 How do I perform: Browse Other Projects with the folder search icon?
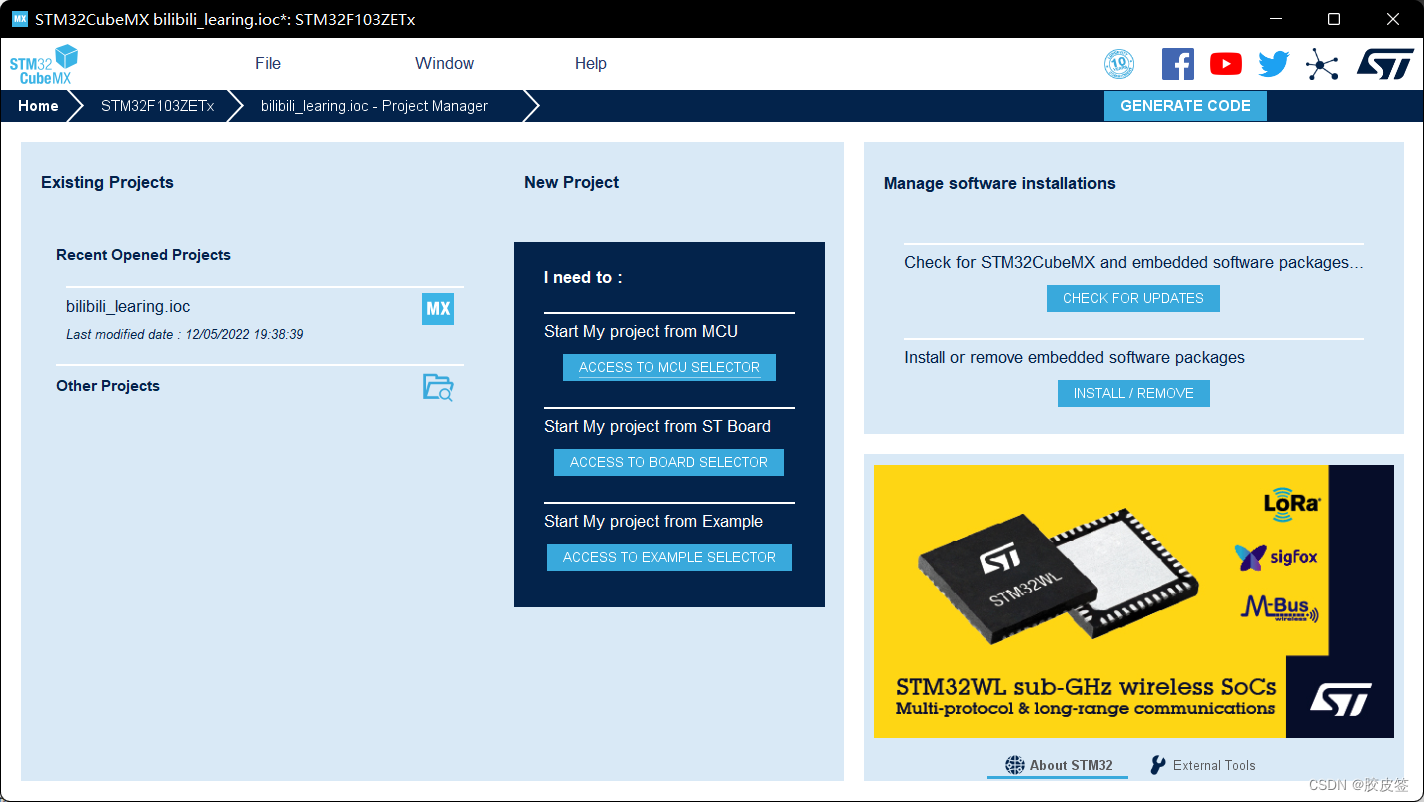tap(438, 387)
